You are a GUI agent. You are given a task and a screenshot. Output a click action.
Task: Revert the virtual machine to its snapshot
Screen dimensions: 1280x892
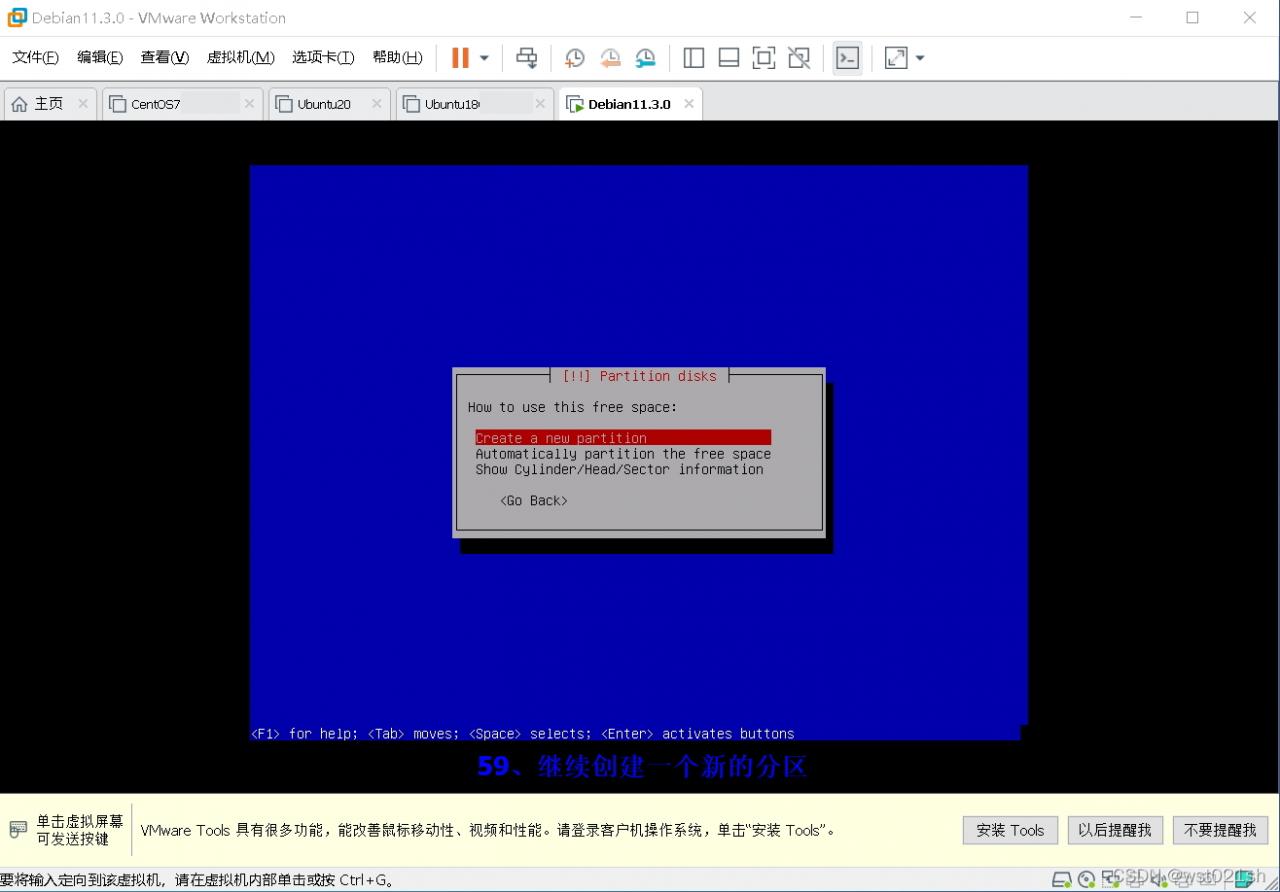coord(610,58)
